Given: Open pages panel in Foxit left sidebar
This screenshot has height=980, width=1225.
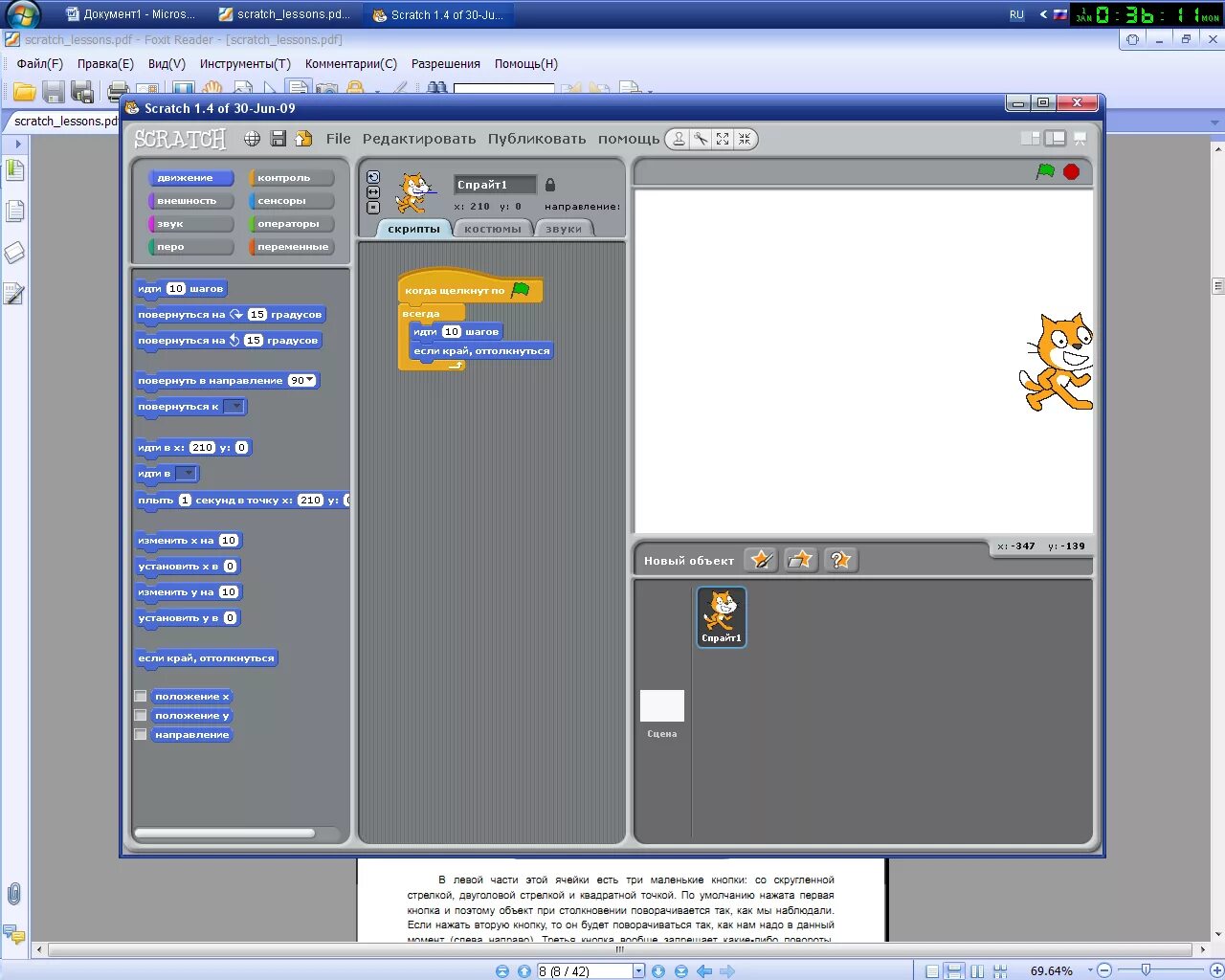Looking at the screenshot, I should (x=14, y=211).
